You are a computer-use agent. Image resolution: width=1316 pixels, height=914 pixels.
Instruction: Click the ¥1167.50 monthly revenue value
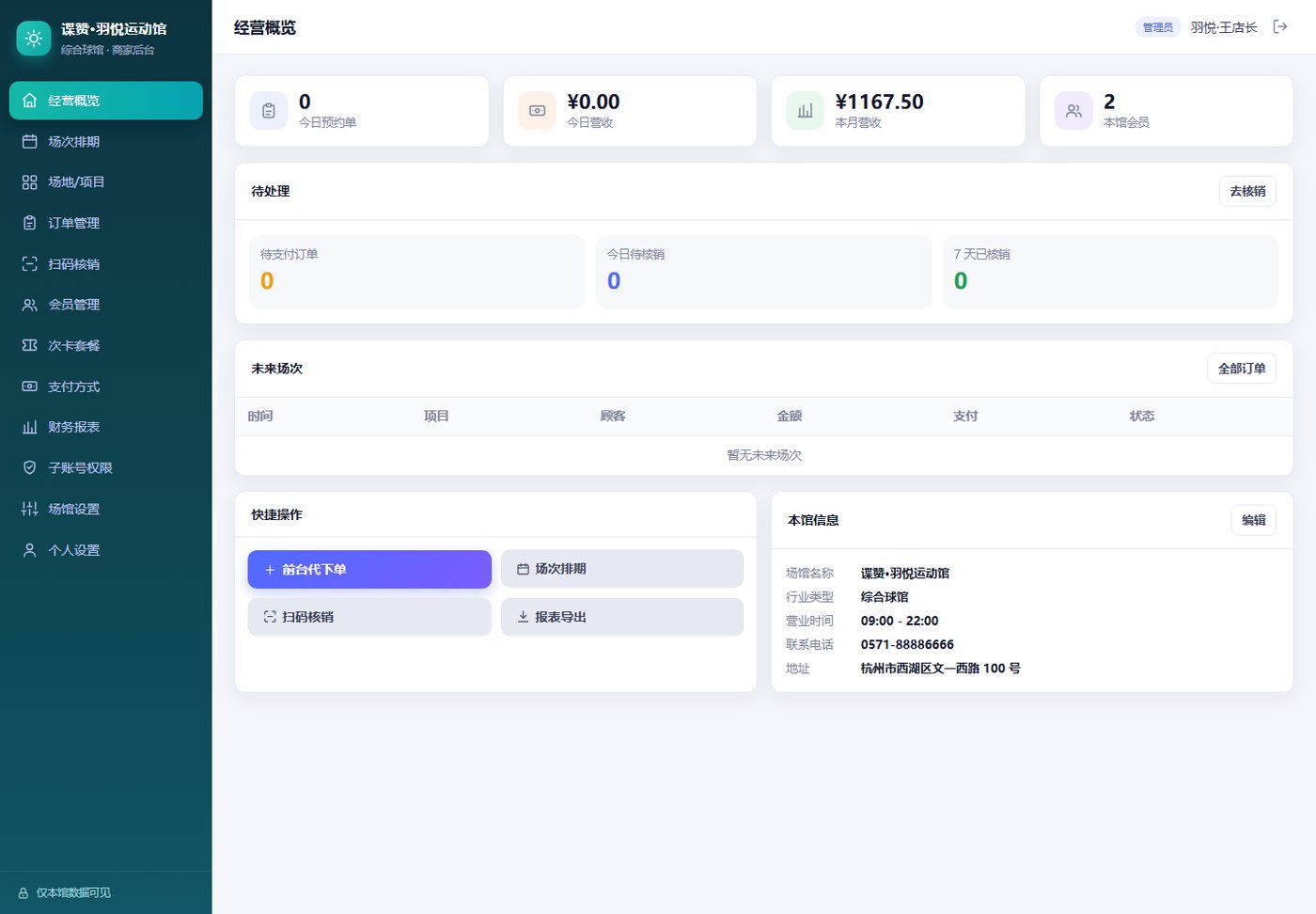(879, 102)
